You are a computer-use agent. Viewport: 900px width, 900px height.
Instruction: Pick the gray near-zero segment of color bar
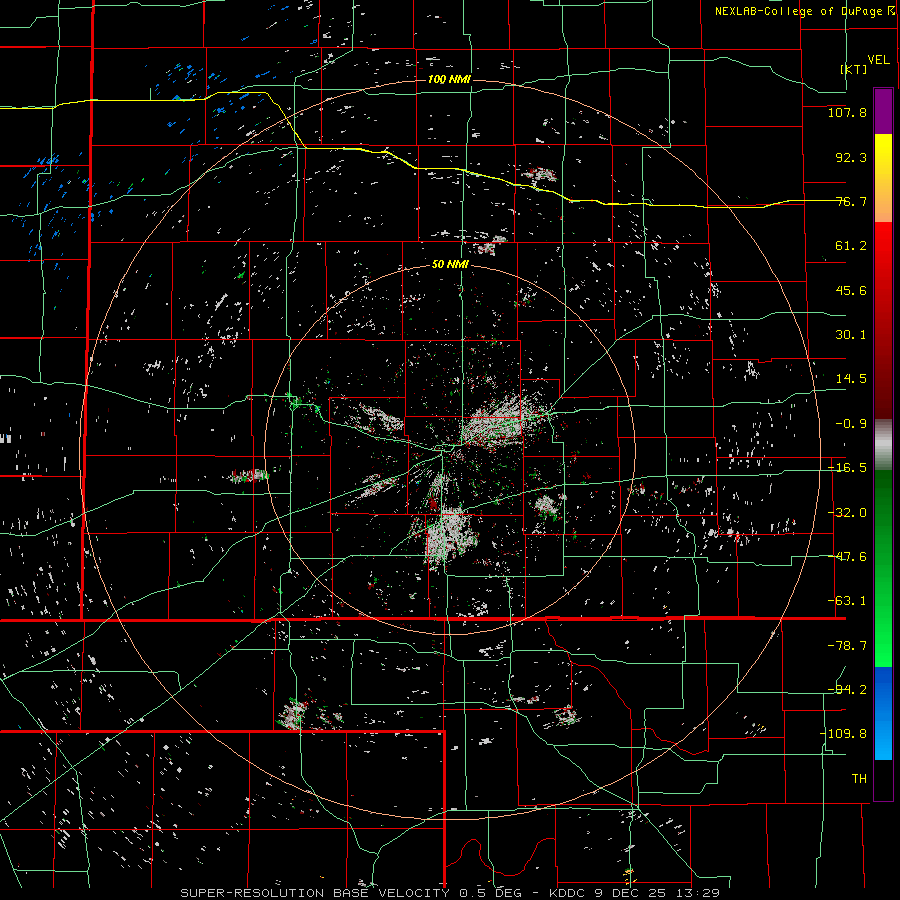pyautogui.click(x=883, y=445)
